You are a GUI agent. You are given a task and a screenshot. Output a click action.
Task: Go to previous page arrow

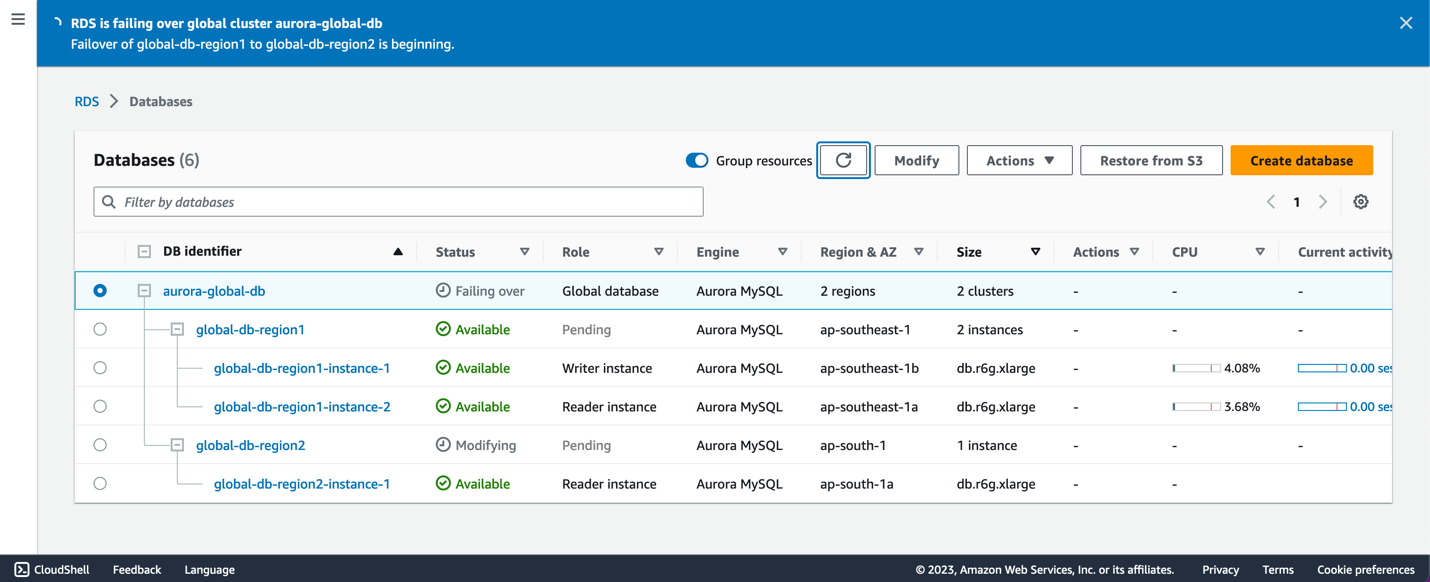[1271, 202]
